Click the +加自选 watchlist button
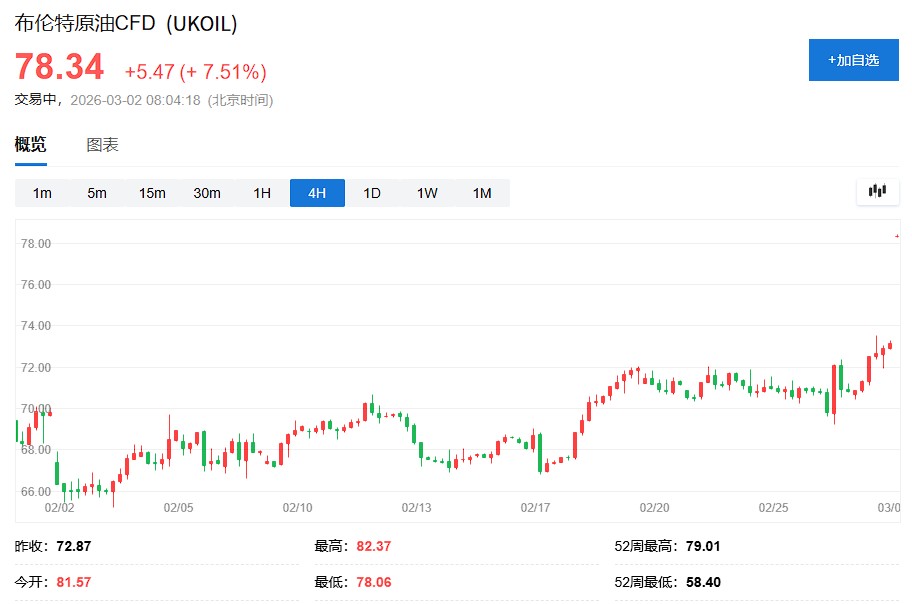This screenshot has width=912, height=604. pyautogui.click(x=853, y=60)
